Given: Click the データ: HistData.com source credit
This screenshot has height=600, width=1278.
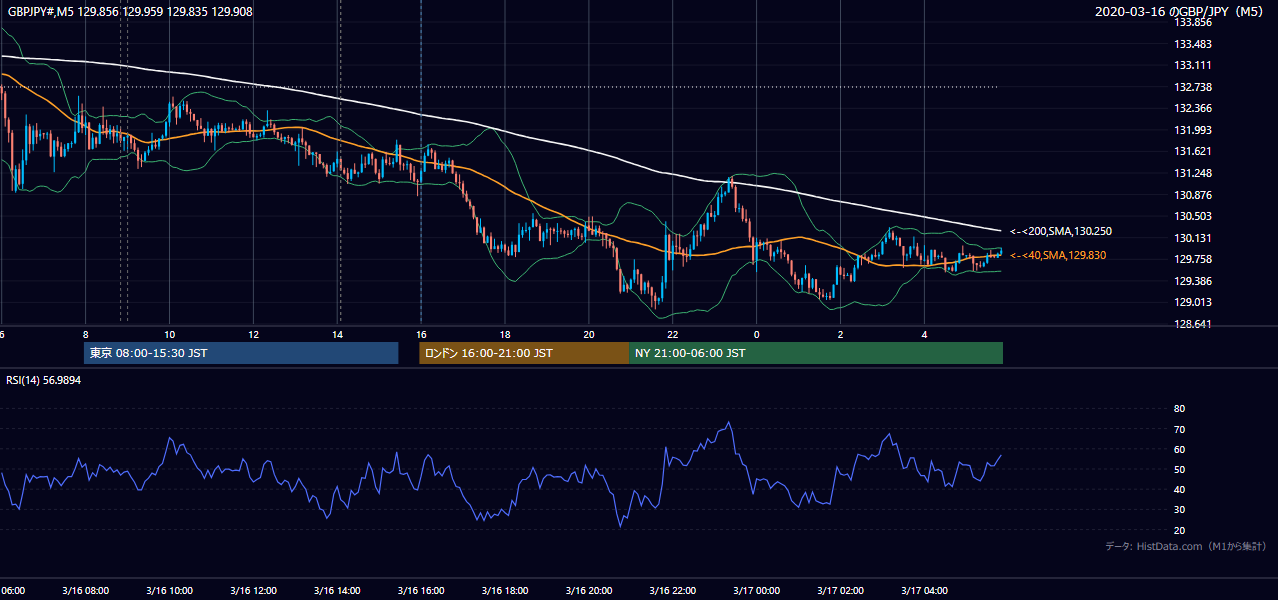Looking at the screenshot, I should [1185, 546].
